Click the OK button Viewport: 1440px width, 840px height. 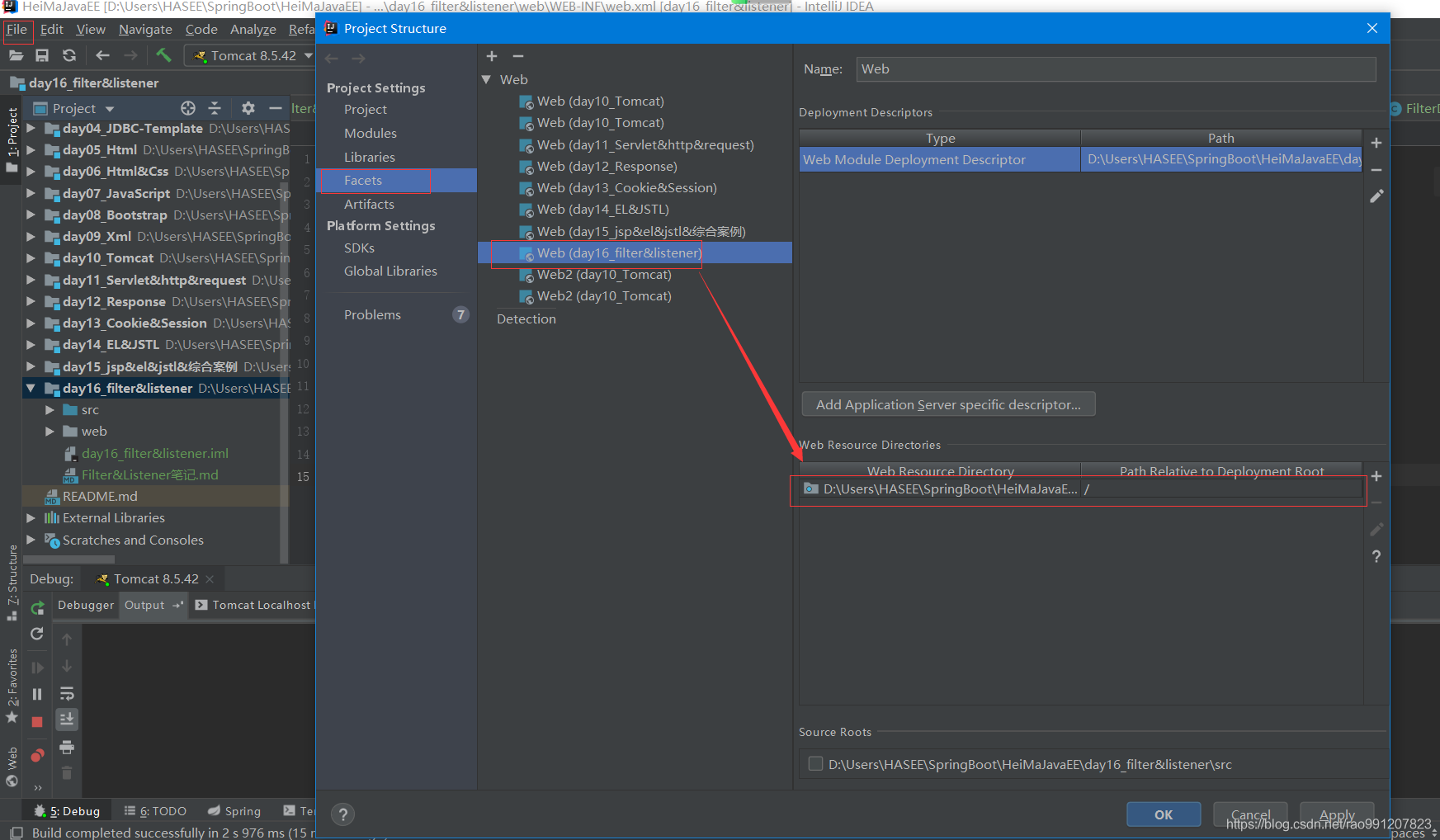[x=1164, y=814]
